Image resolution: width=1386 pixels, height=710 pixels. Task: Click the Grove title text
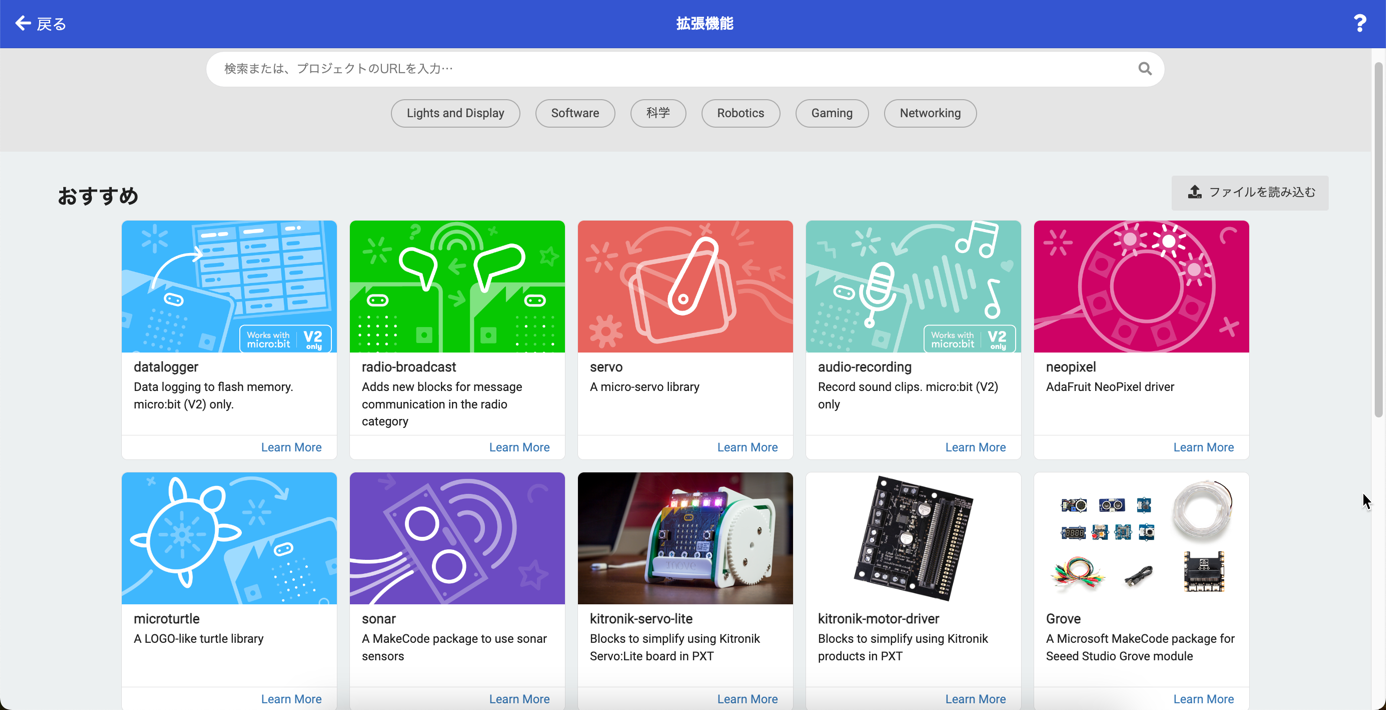(1063, 619)
